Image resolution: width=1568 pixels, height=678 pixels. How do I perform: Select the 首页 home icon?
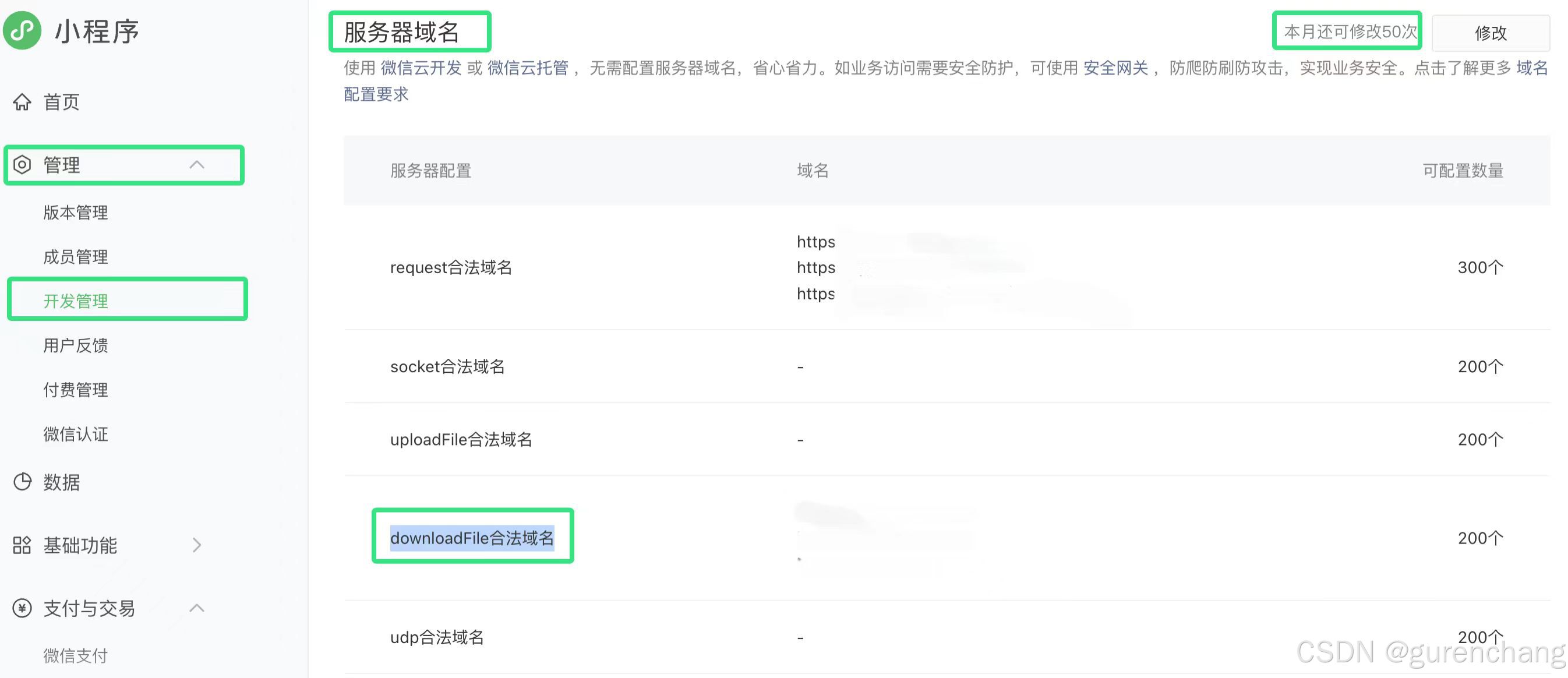pos(22,103)
